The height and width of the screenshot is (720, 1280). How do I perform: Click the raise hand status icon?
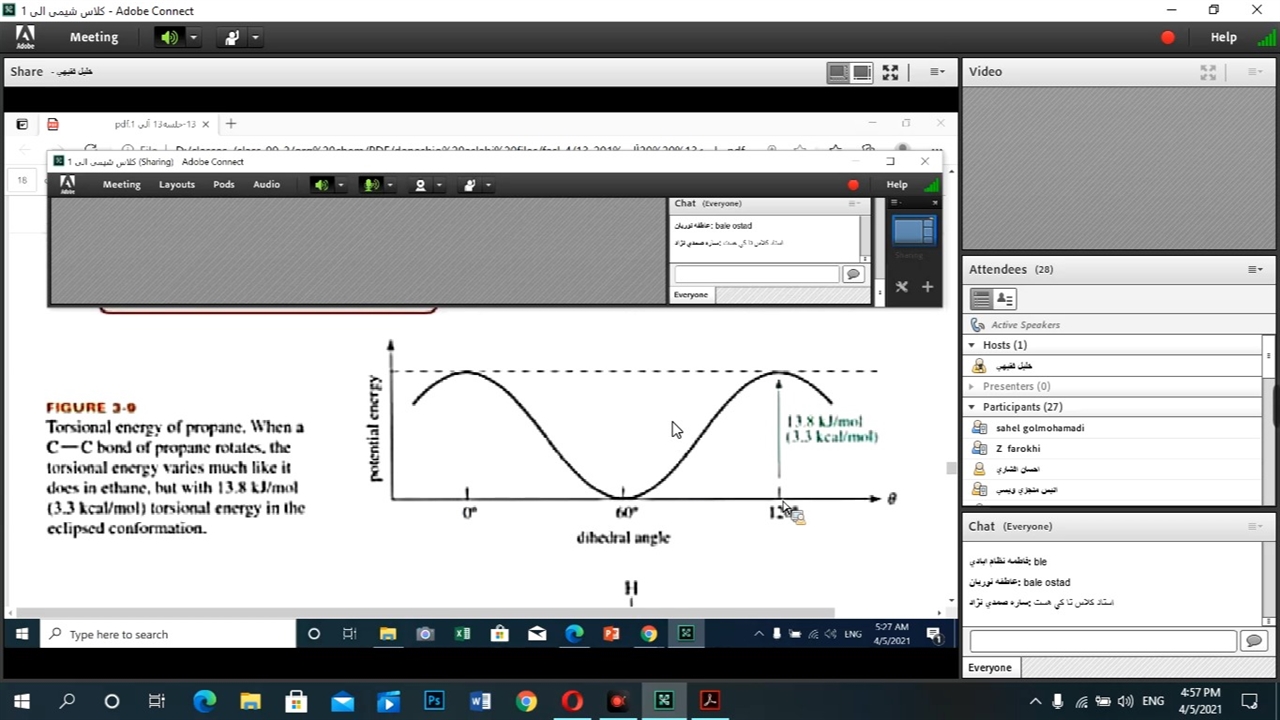(x=232, y=37)
